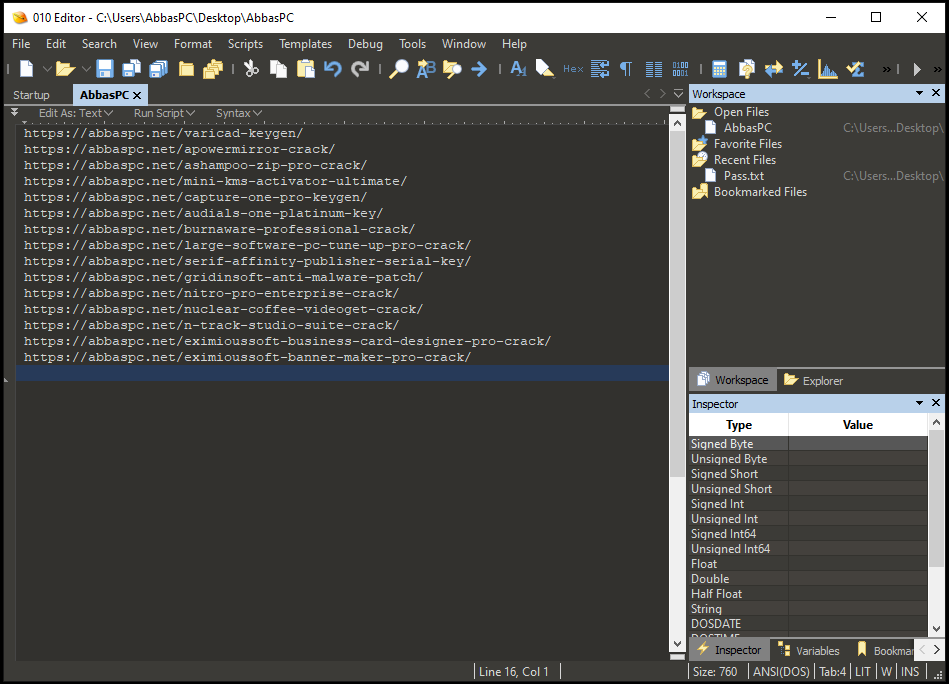
Task: Click the Hex Operations icon
Action: pos(800,69)
